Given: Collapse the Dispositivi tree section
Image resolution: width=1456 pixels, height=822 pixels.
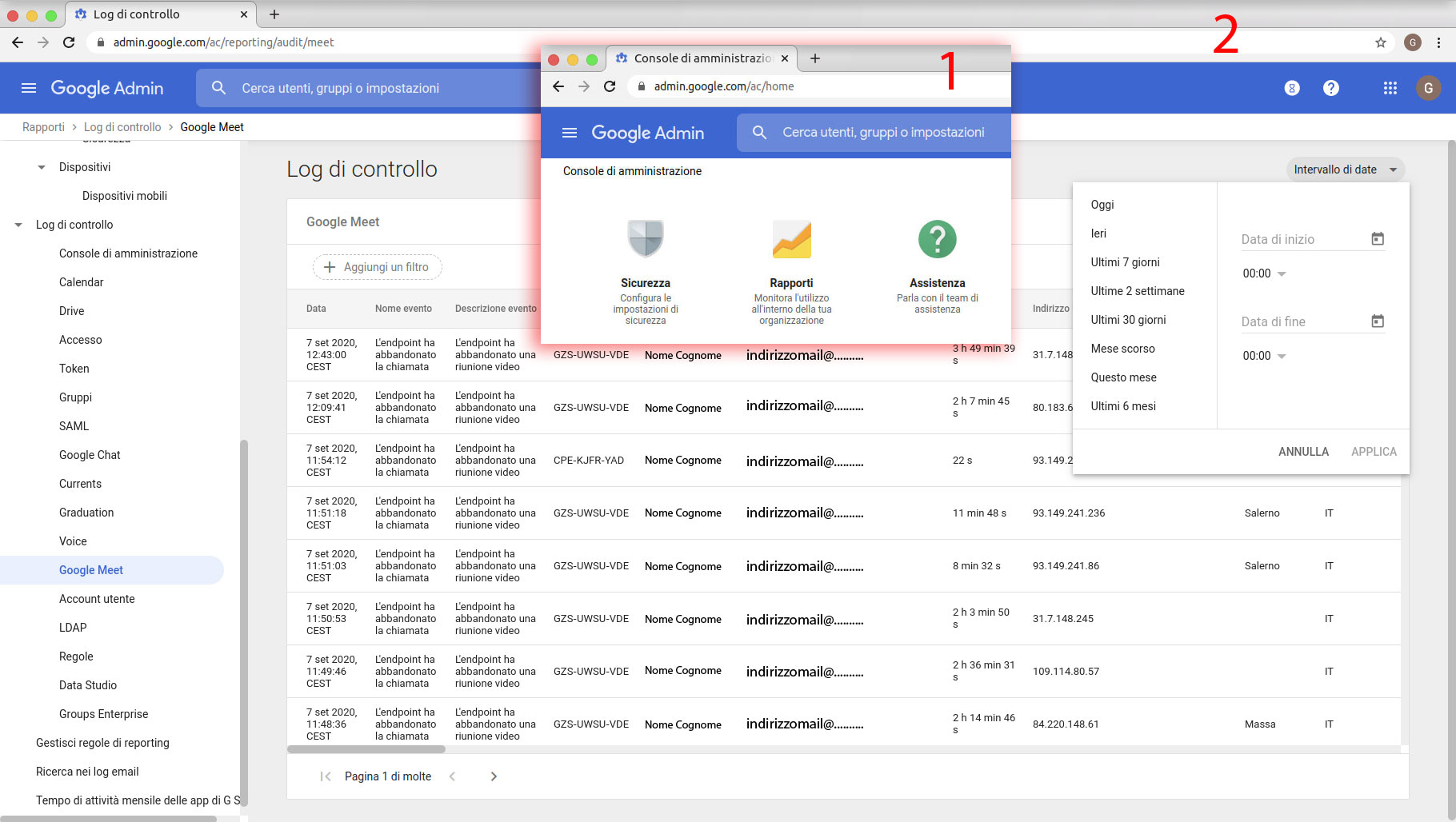Looking at the screenshot, I should (42, 167).
